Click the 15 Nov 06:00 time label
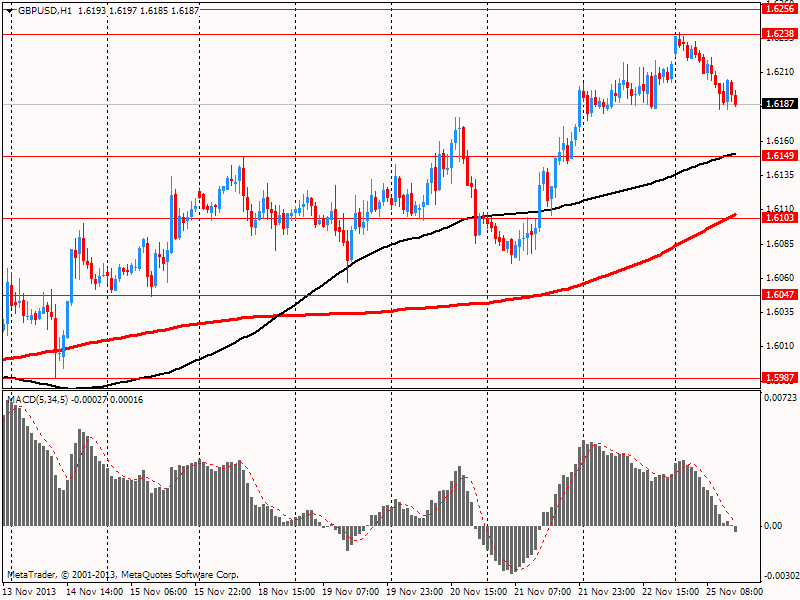The height and width of the screenshot is (600, 800). tap(159, 592)
